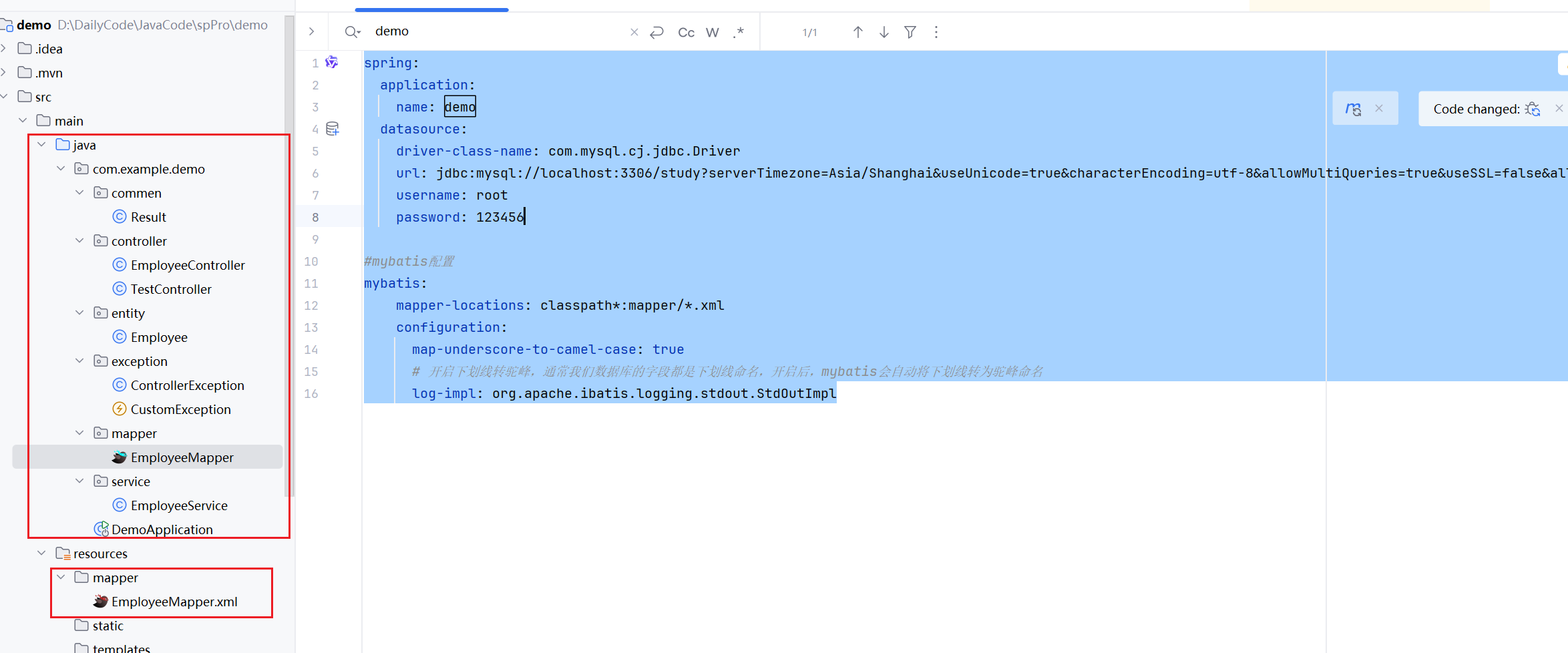Expand the .idea folder
The height and width of the screenshot is (653, 1568).
pos(4,48)
